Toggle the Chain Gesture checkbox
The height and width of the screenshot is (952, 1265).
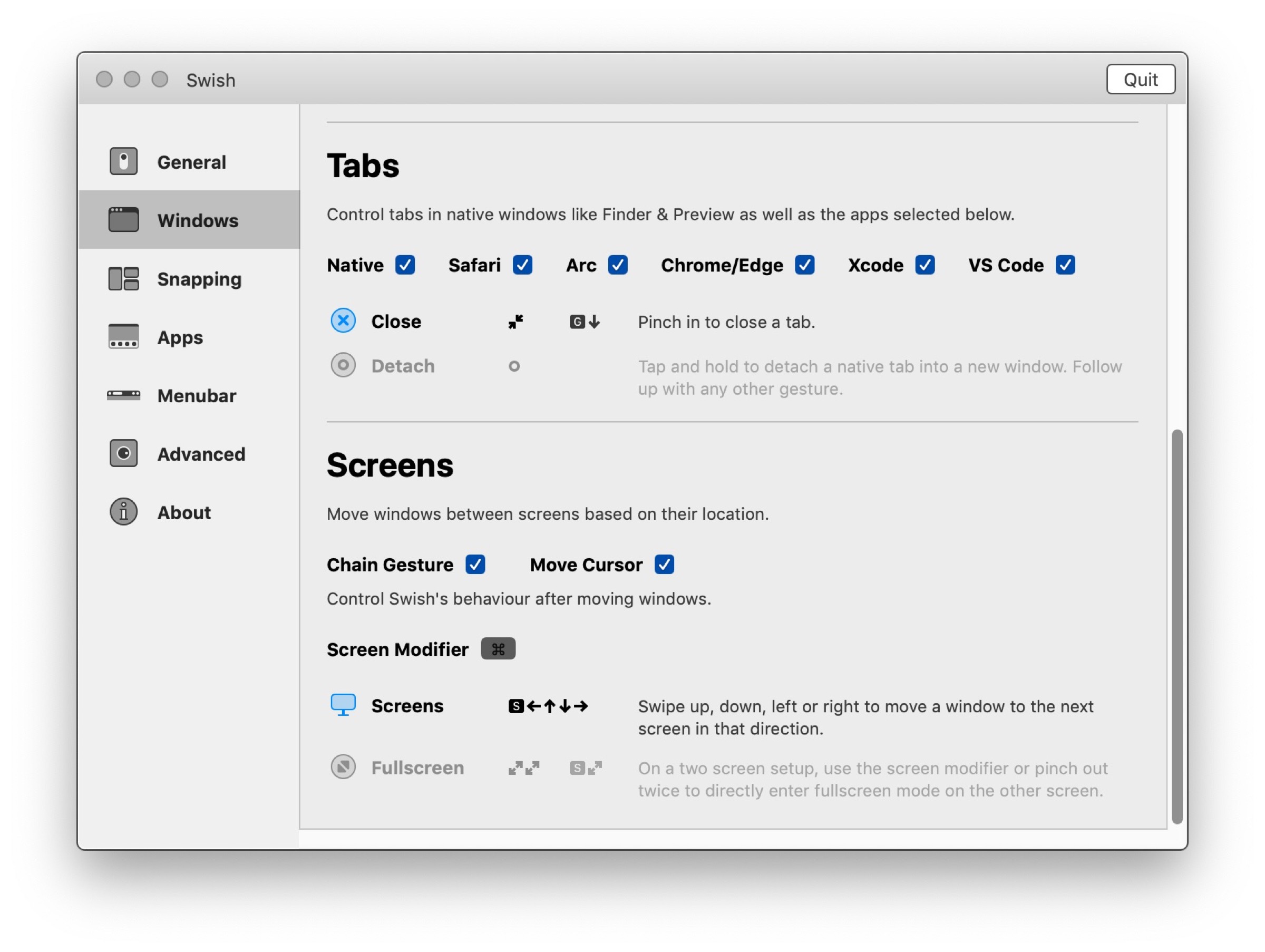[x=475, y=565]
